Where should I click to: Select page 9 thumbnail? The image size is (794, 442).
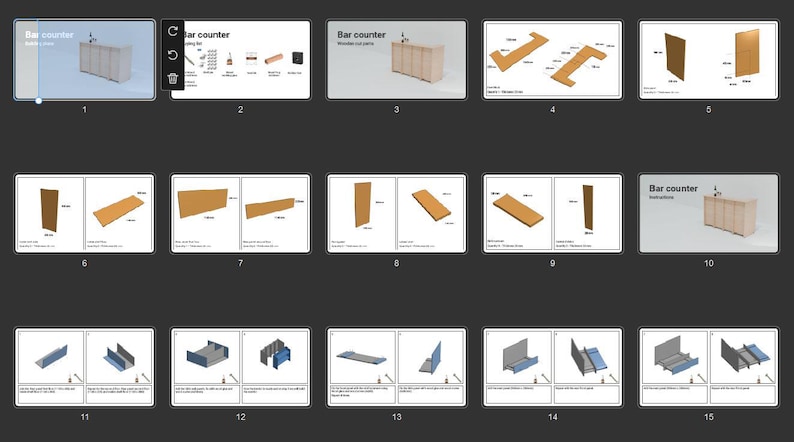552,213
